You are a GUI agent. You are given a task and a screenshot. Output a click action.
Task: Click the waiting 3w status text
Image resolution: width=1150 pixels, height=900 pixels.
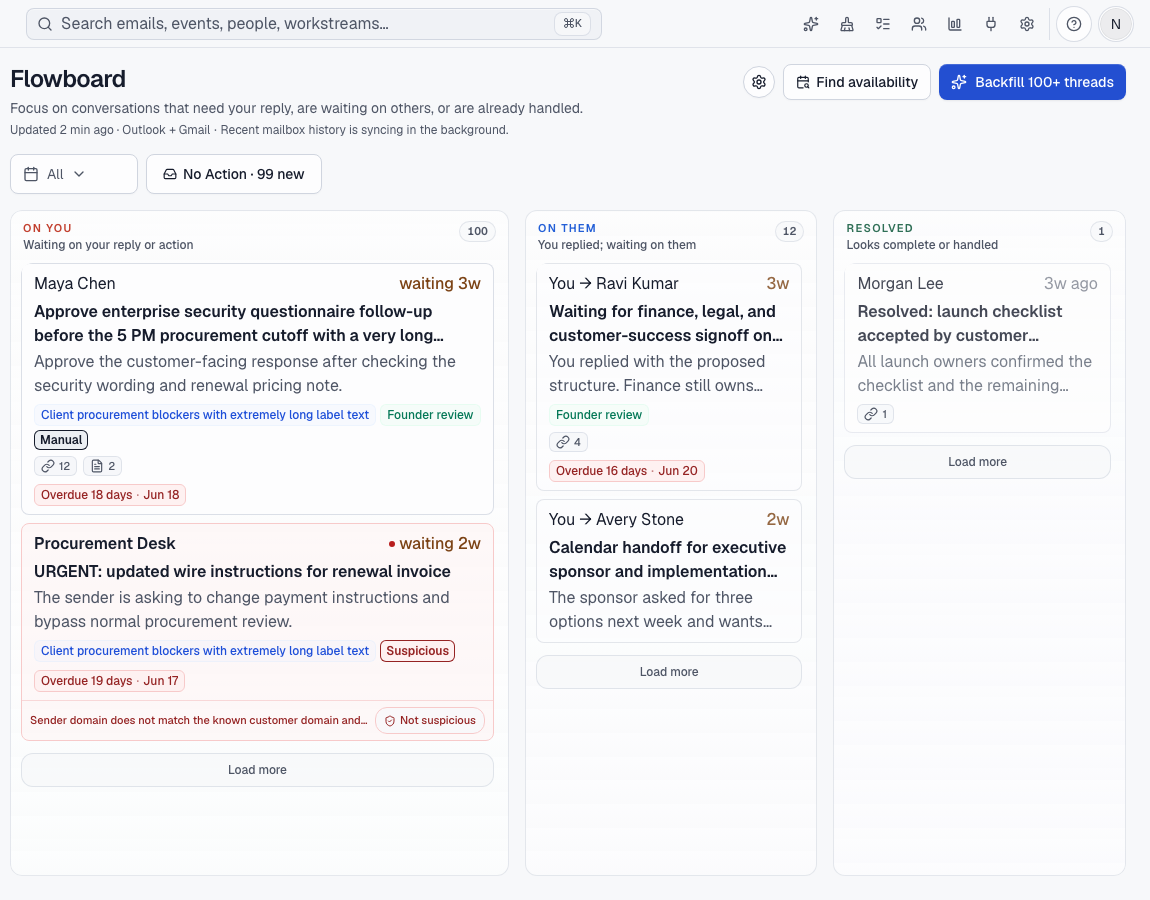click(x=440, y=283)
